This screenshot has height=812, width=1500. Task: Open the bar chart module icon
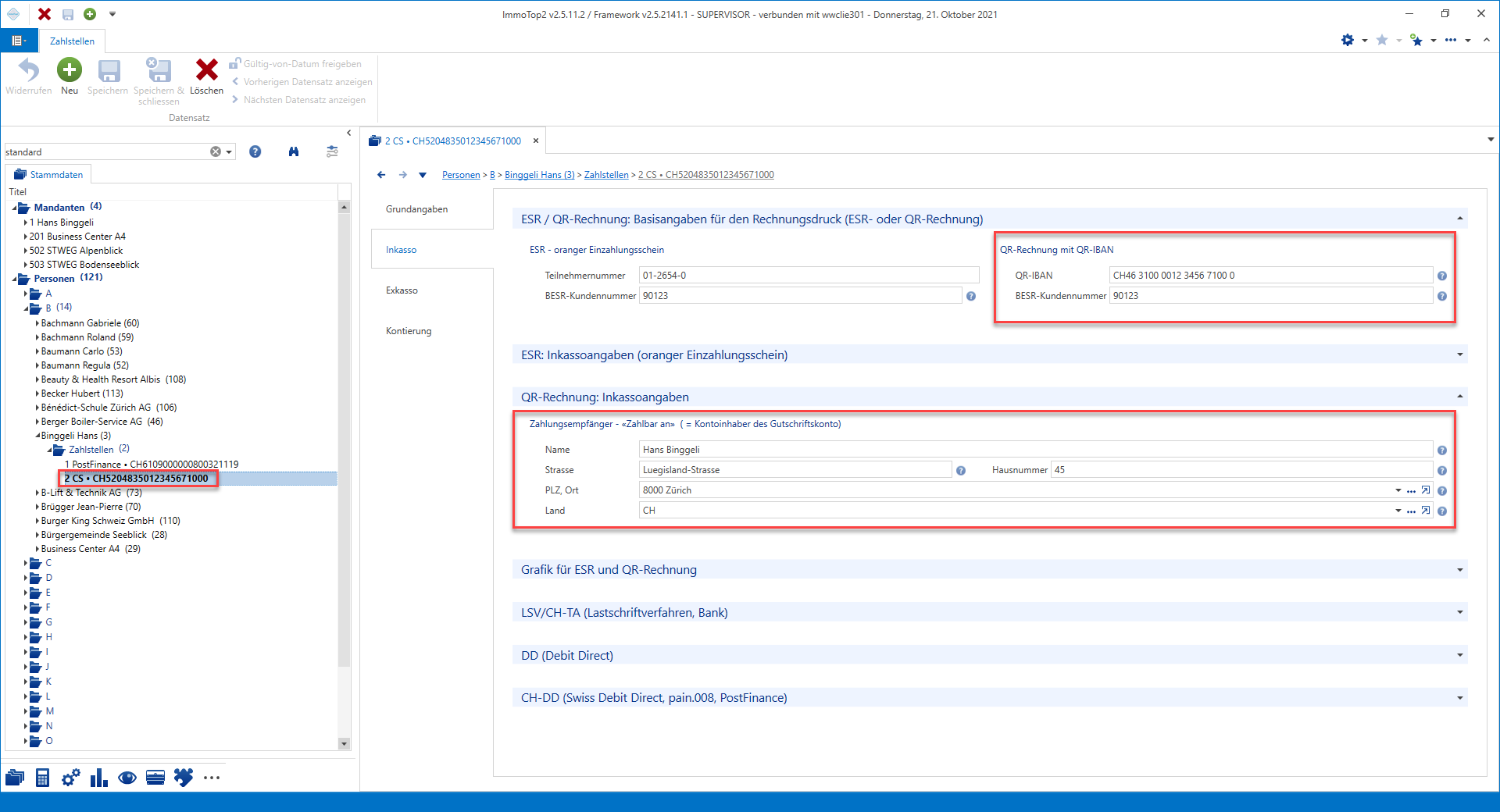(x=98, y=778)
